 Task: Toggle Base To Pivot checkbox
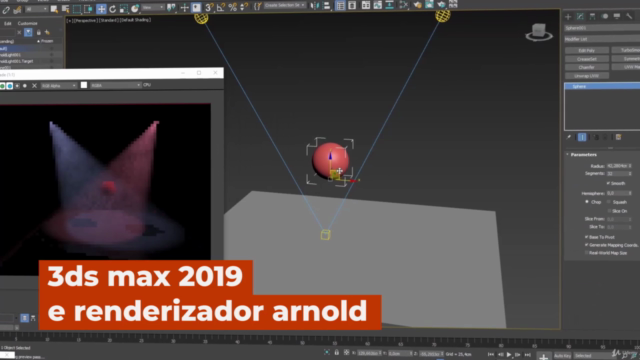587,237
